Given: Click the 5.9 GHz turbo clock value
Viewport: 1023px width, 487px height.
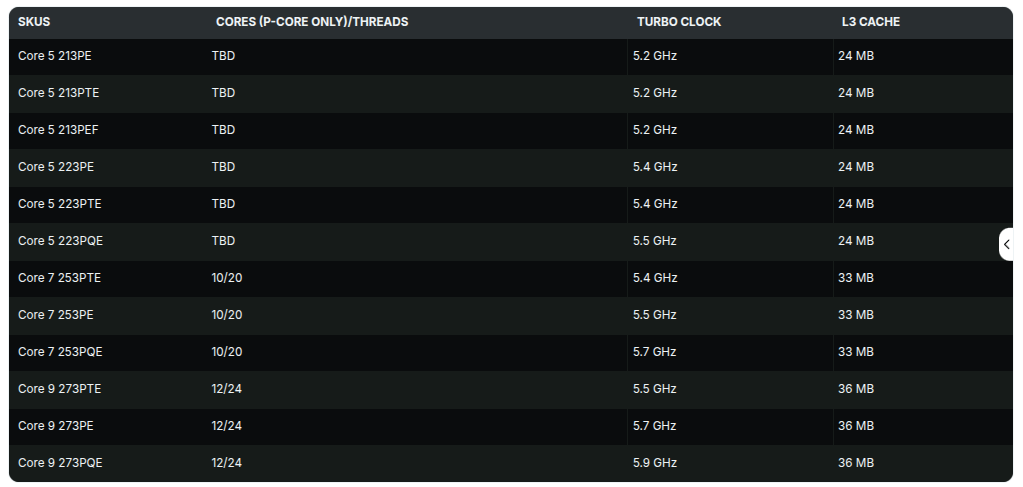Looking at the screenshot, I should [655, 463].
